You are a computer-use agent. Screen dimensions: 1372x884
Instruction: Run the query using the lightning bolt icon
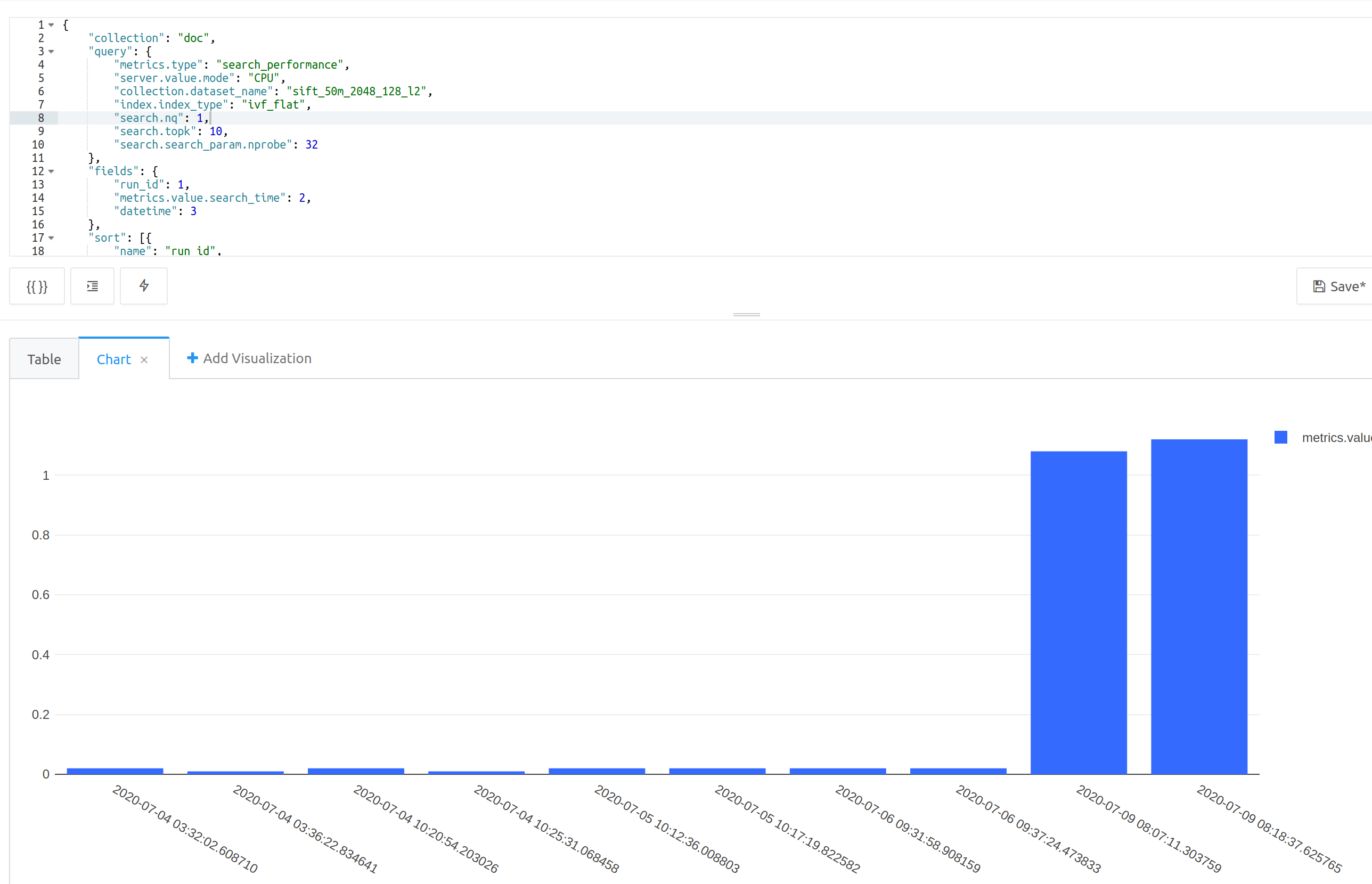point(143,286)
